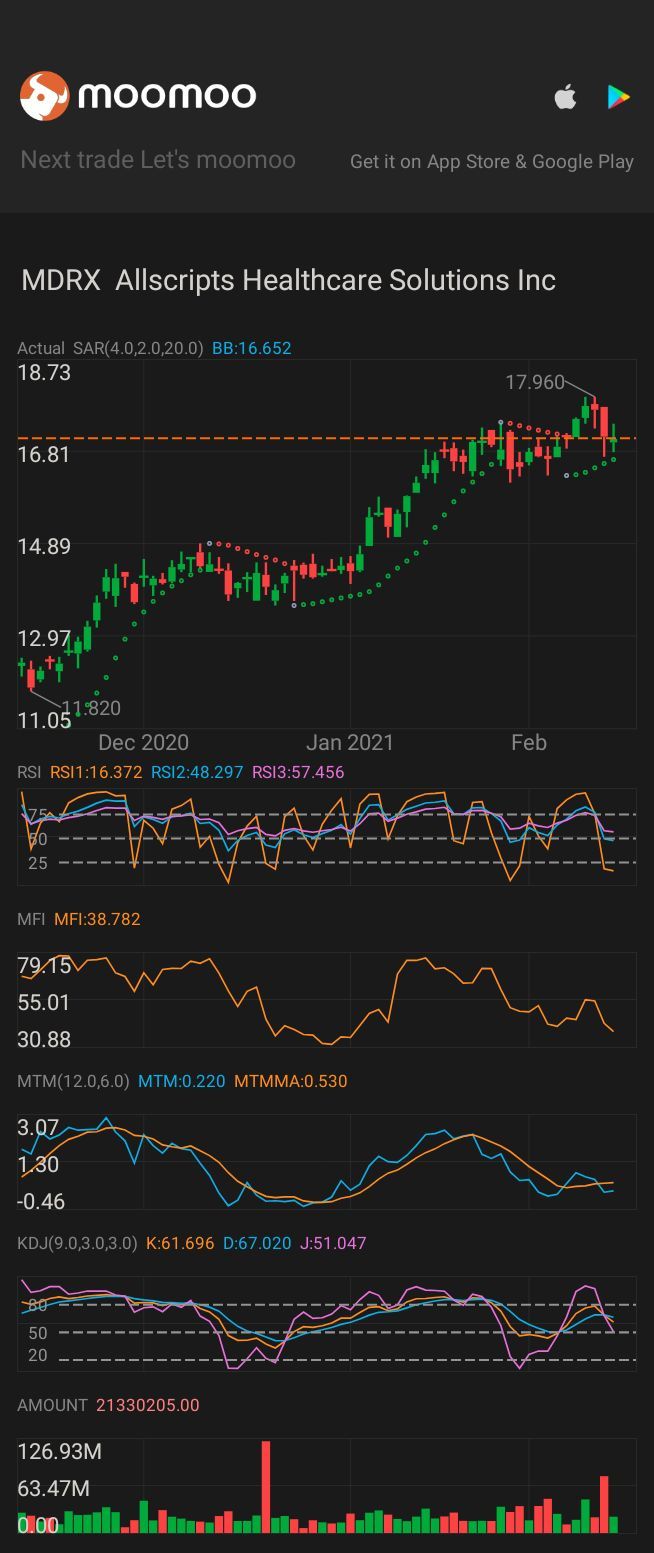This screenshot has width=654, height=1553.
Task: Click 'Get it on App Store & Google Play'
Action: (x=492, y=161)
